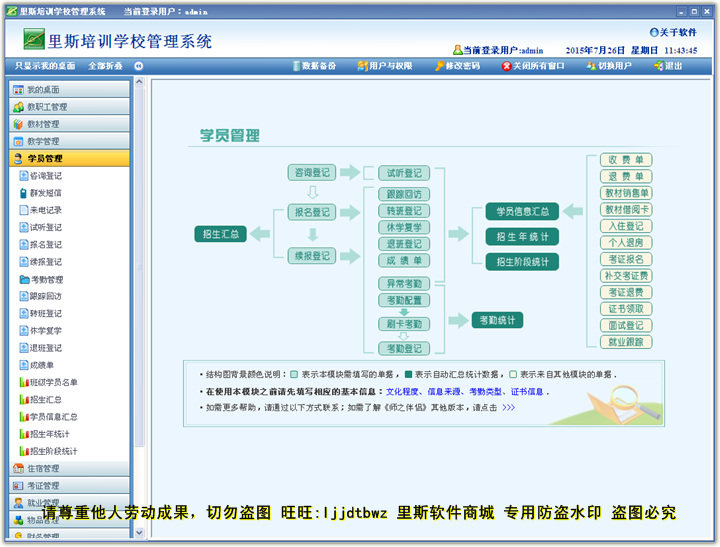
Task: Click 异常考勤 box in flowchart
Action: tap(404, 284)
